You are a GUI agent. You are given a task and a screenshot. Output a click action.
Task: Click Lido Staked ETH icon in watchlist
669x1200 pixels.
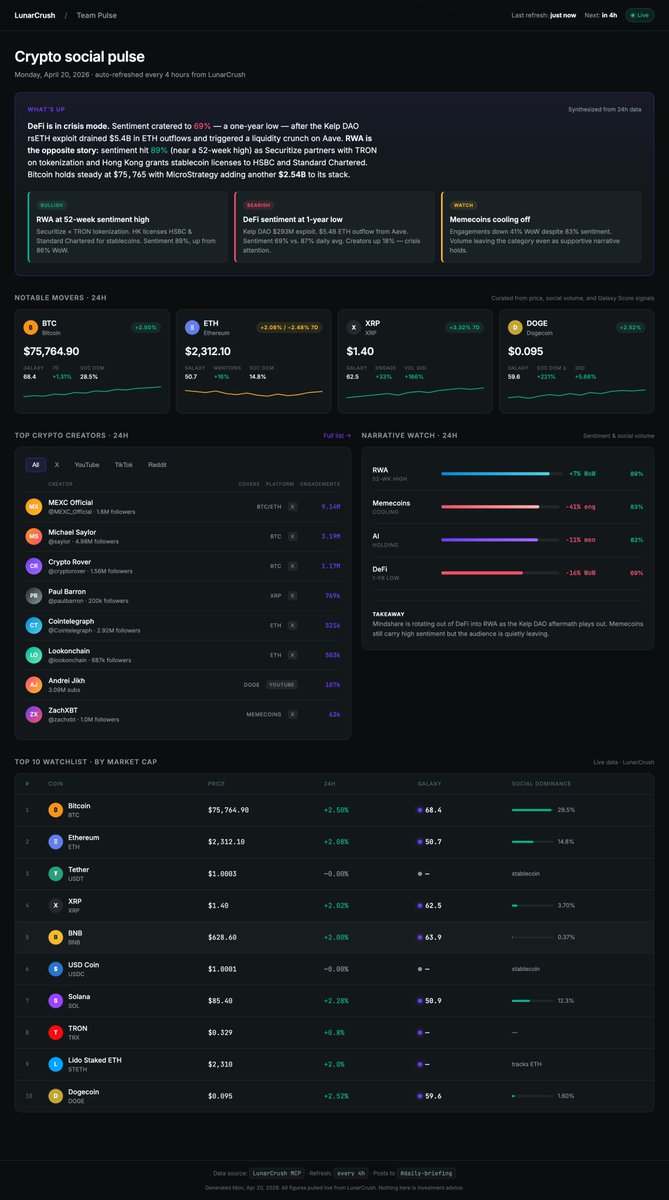click(56, 1065)
